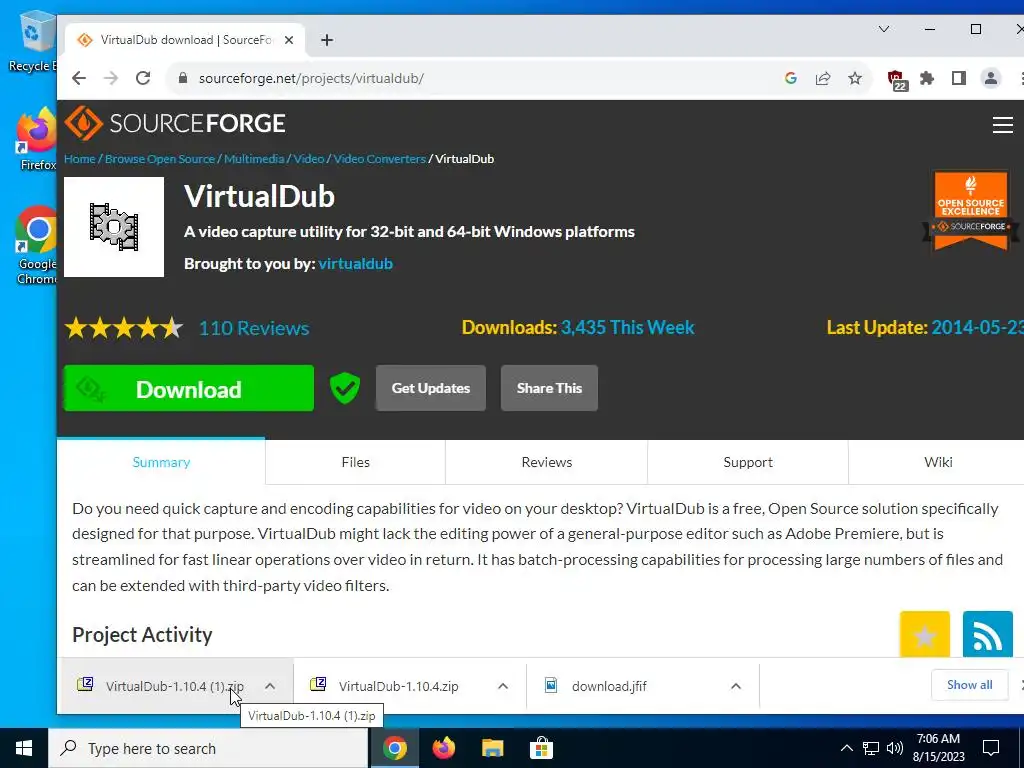Click 3,435 This Week downloads link
This screenshot has height=768, width=1024.
click(x=628, y=327)
